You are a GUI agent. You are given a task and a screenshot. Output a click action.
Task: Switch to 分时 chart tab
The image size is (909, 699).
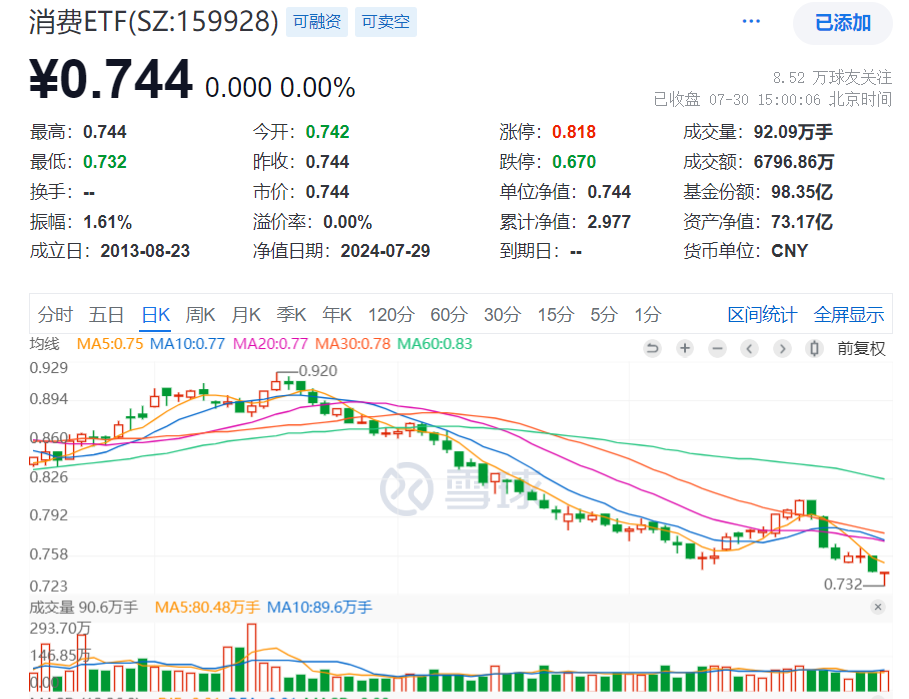(x=55, y=315)
